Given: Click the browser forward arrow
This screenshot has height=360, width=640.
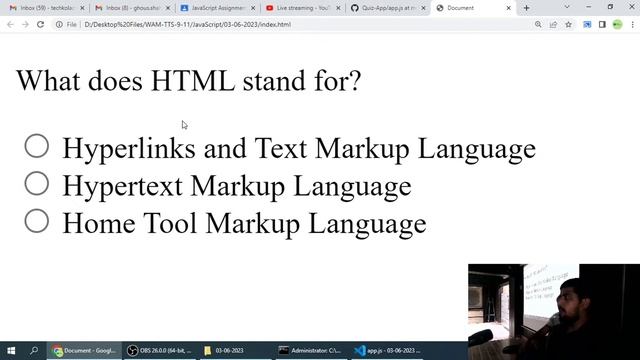Looking at the screenshot, I should point(25,24).
